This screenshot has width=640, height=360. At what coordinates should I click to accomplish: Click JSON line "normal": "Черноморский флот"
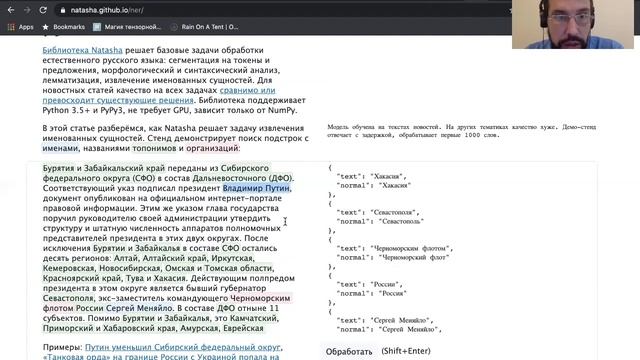(393, 258)
